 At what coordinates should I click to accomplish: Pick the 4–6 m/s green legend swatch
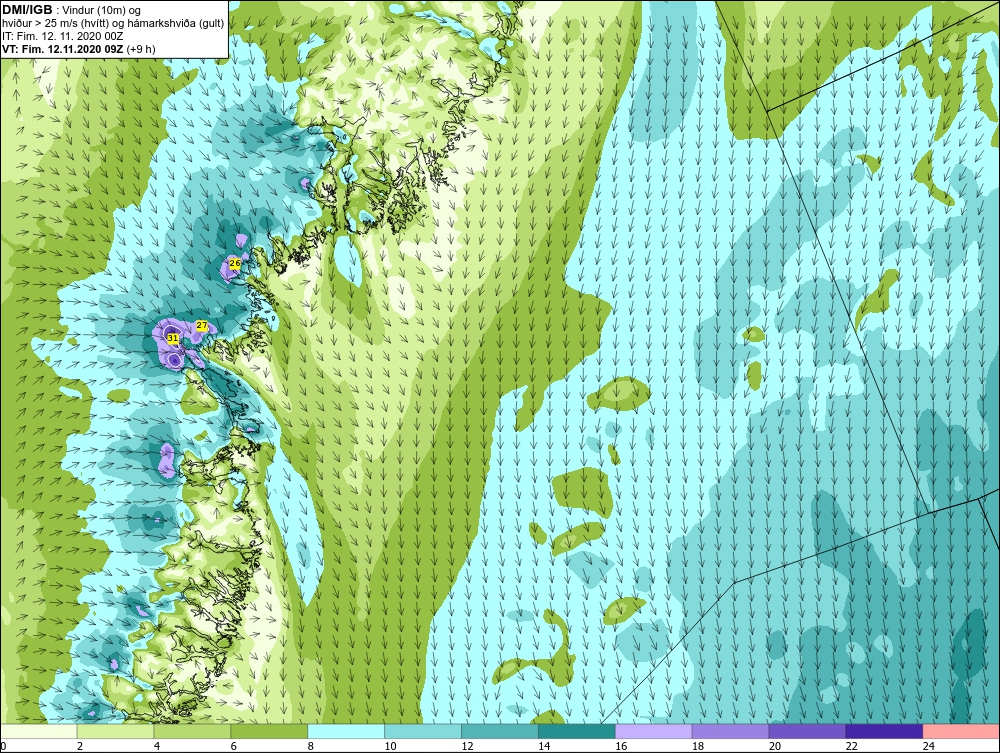tap(192, 731)
